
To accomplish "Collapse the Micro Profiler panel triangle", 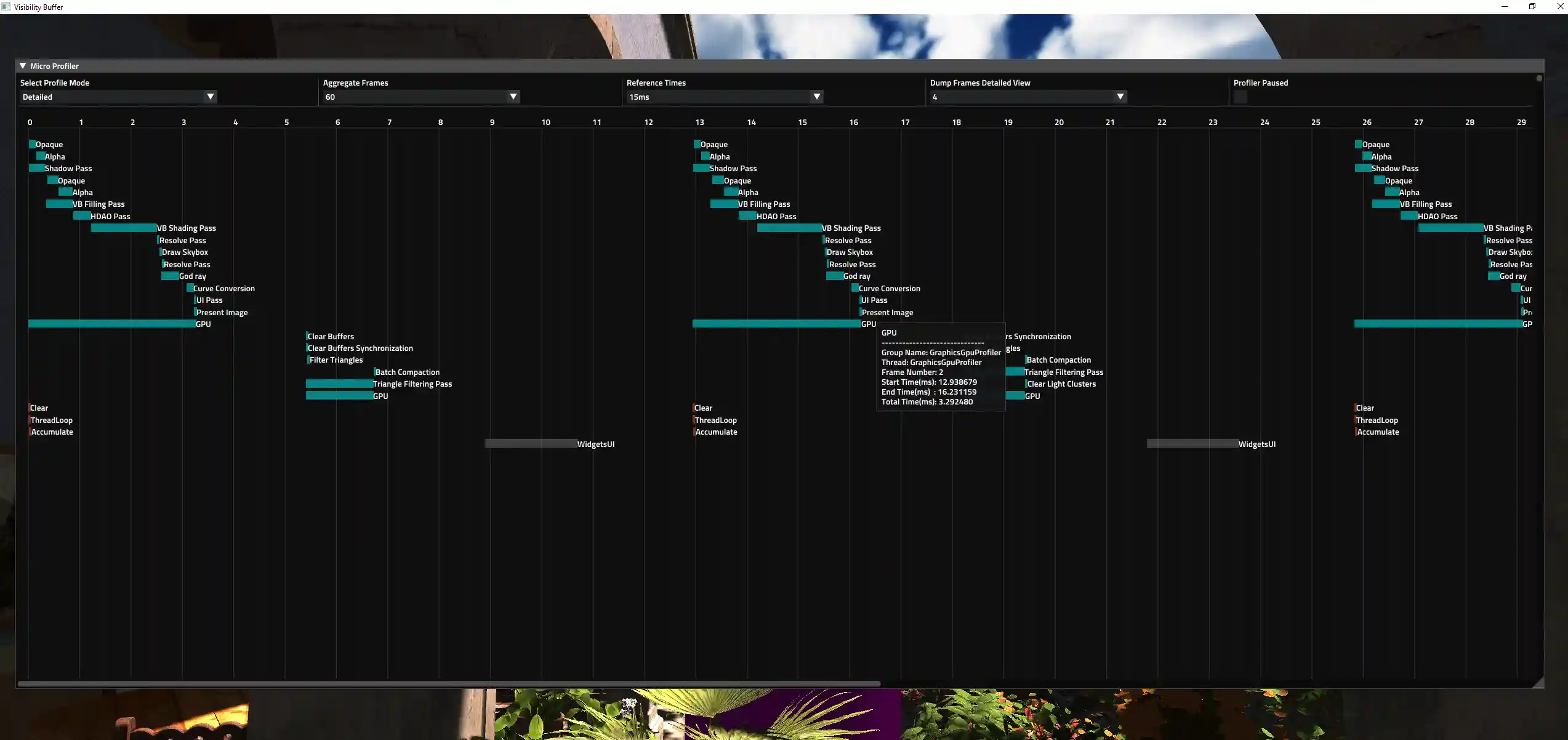I will click(x=23, y=66).
